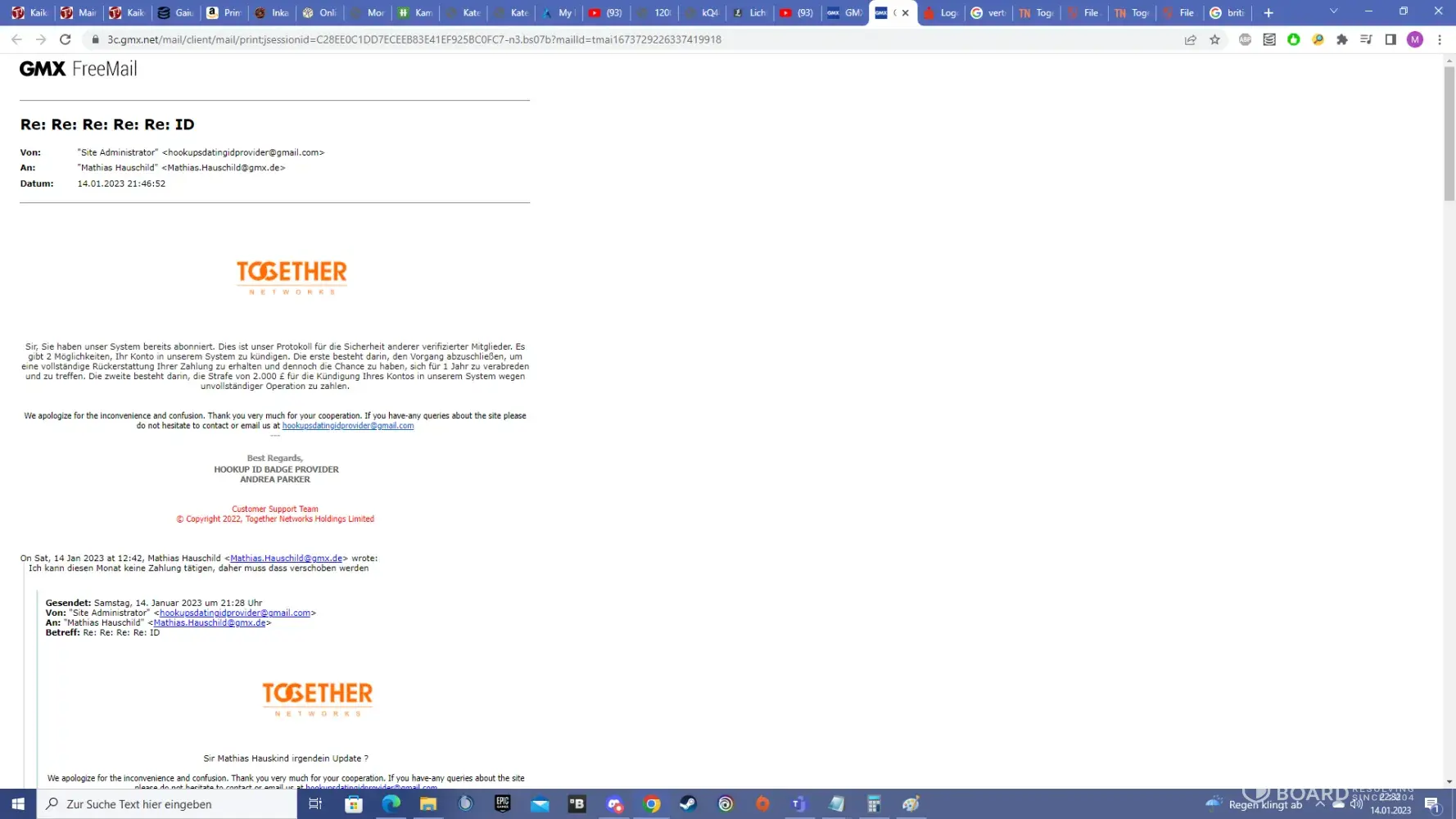Open Windows Task View

pos(315,804)
